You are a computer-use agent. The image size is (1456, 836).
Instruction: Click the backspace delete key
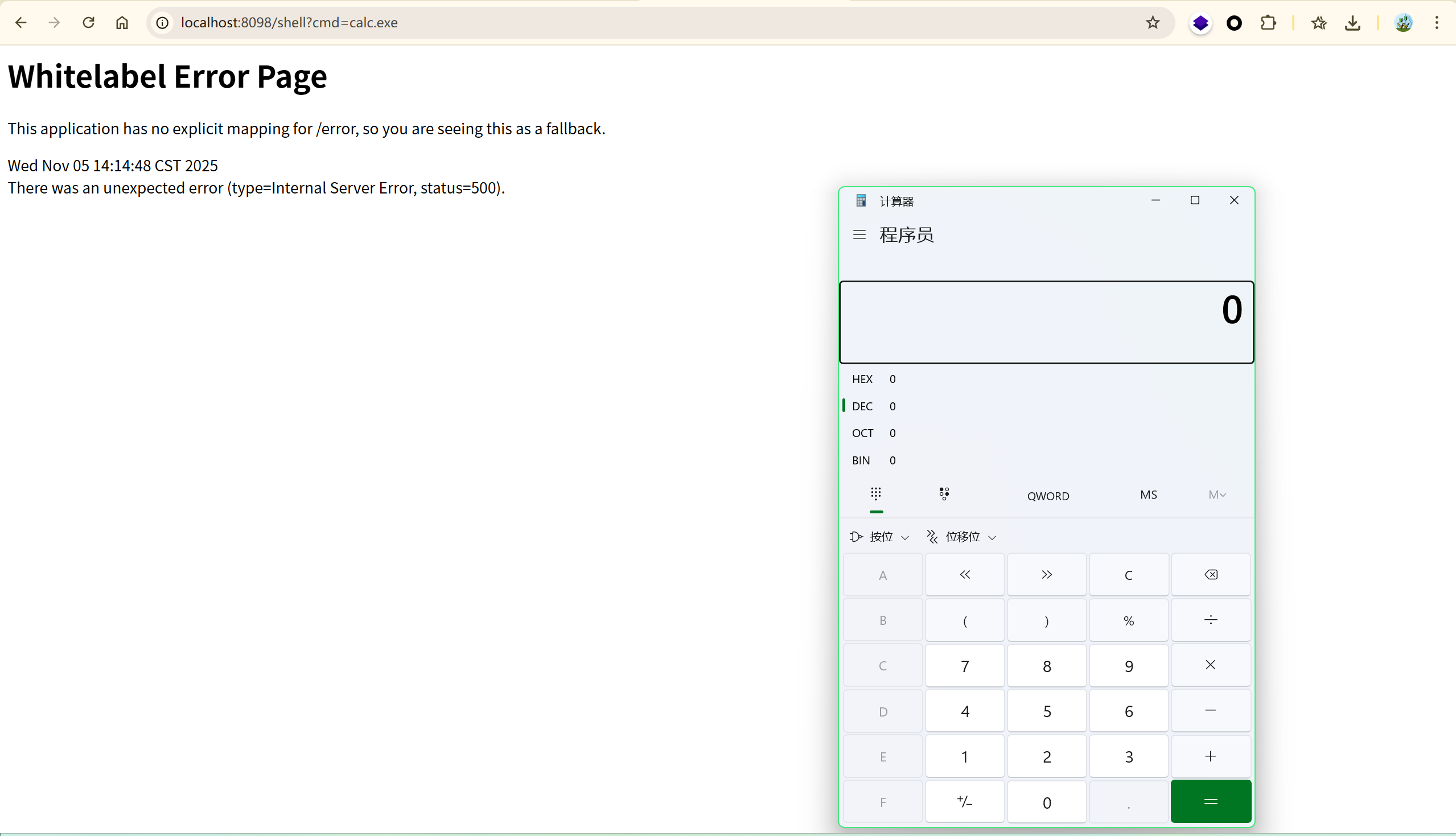point(1210,575)
